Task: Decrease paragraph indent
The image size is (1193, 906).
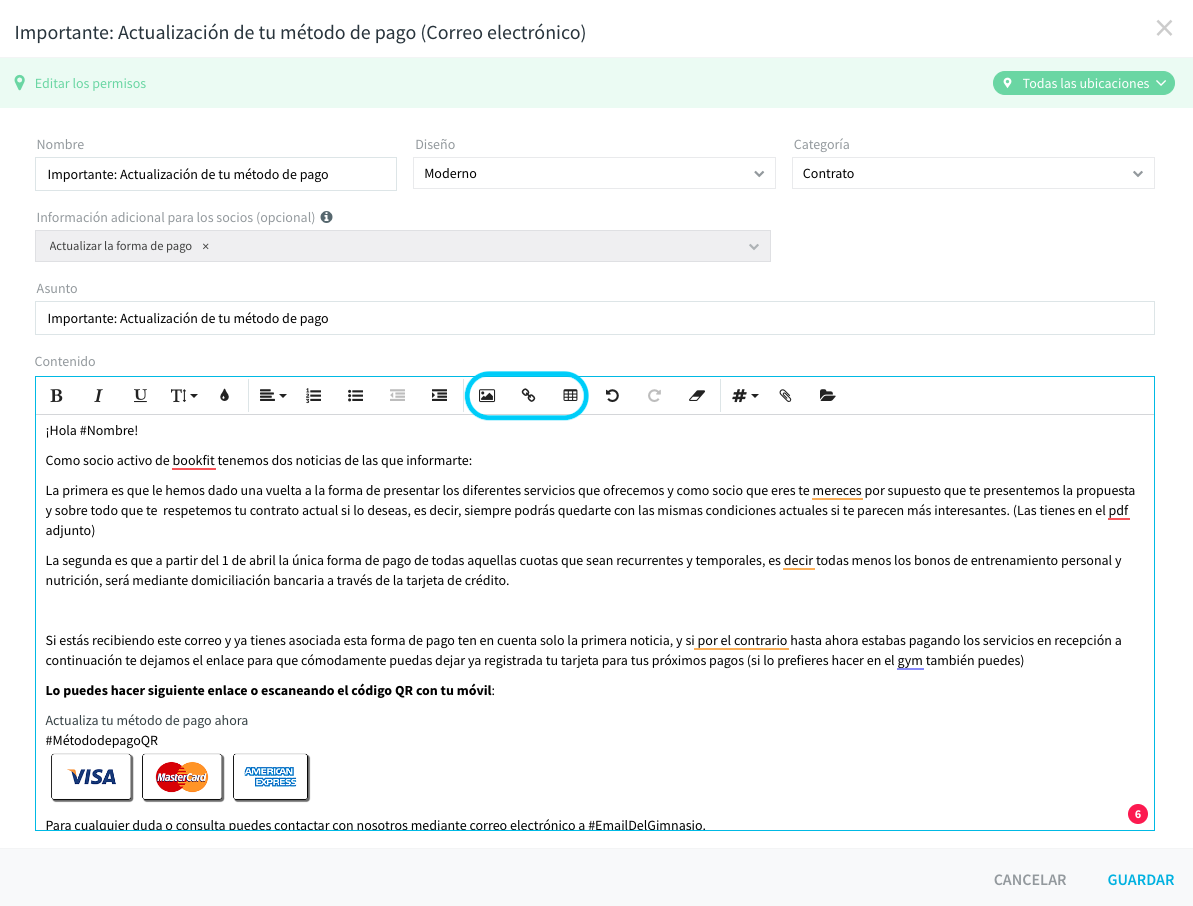Action: [x=397, y=396]
